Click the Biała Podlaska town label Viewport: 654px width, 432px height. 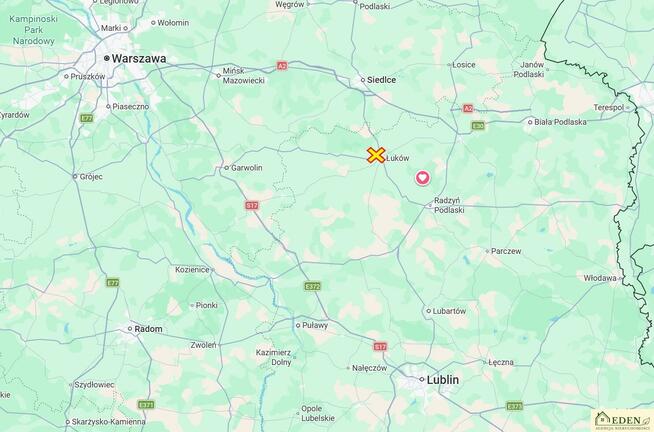(x=560, y=122)
